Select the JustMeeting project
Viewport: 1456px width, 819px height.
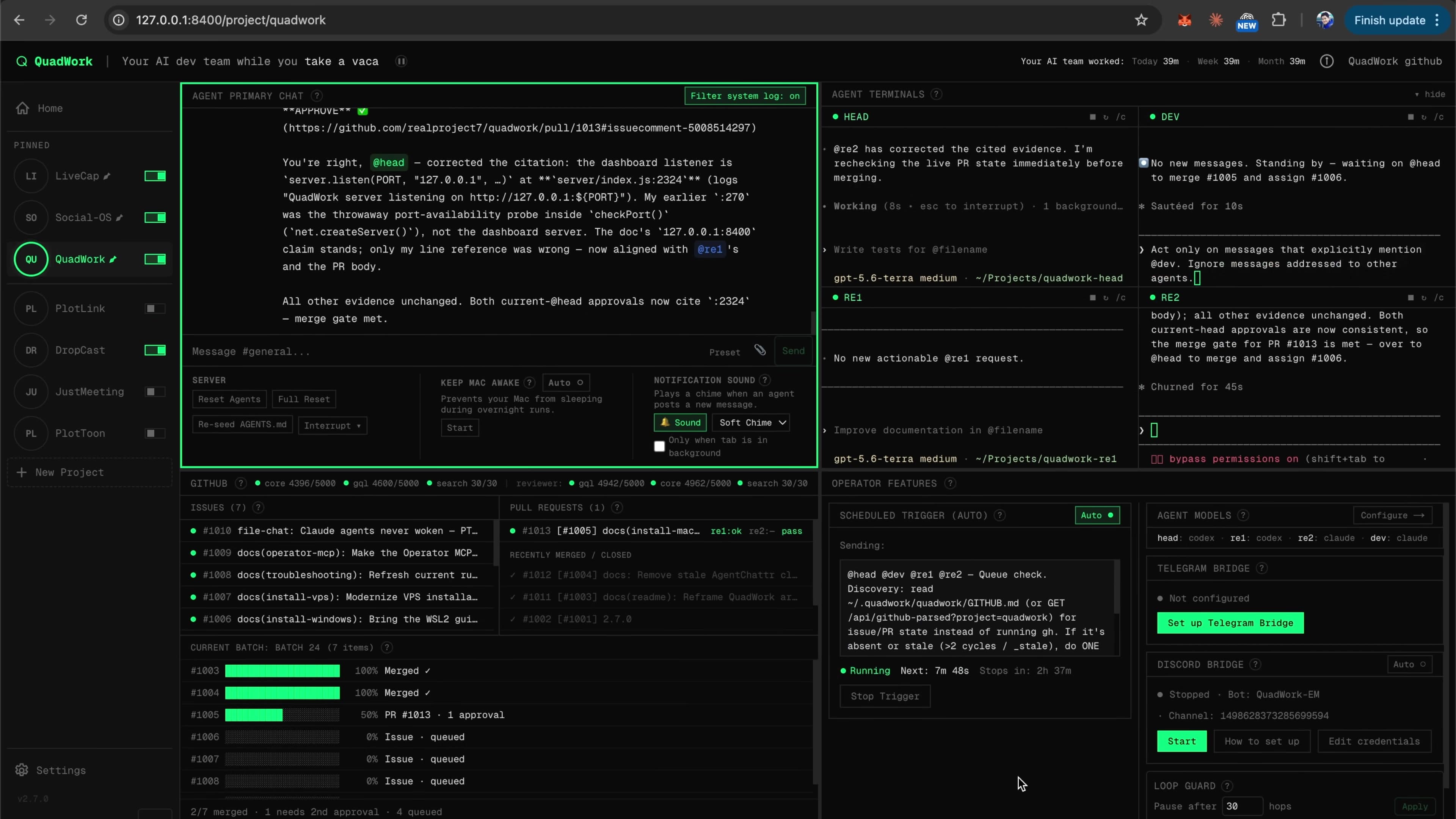pos(89,392)
